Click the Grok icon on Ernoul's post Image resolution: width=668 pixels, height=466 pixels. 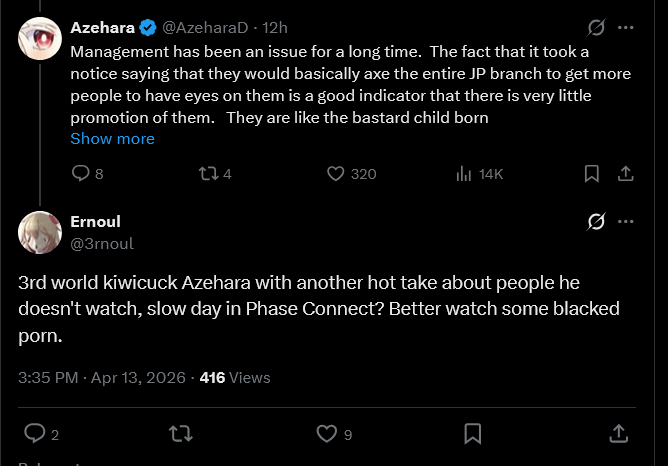point(597,222)
